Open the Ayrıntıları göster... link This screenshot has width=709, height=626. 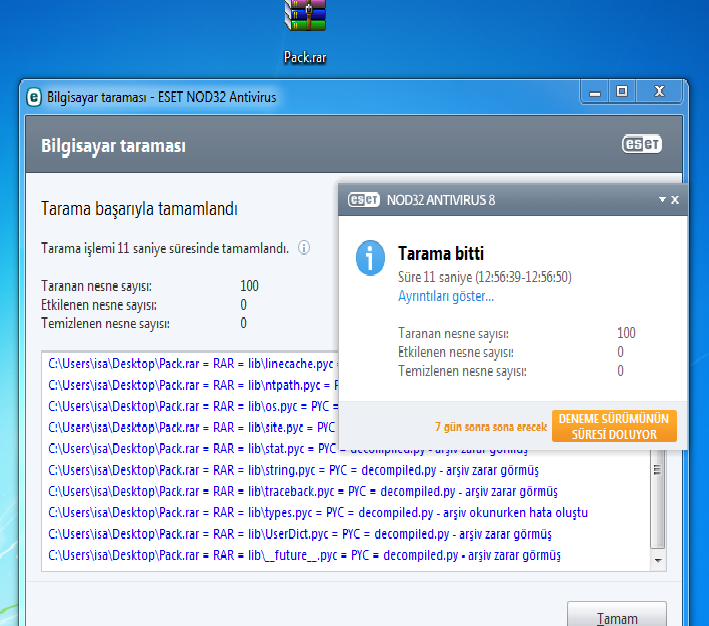[445, 296]
